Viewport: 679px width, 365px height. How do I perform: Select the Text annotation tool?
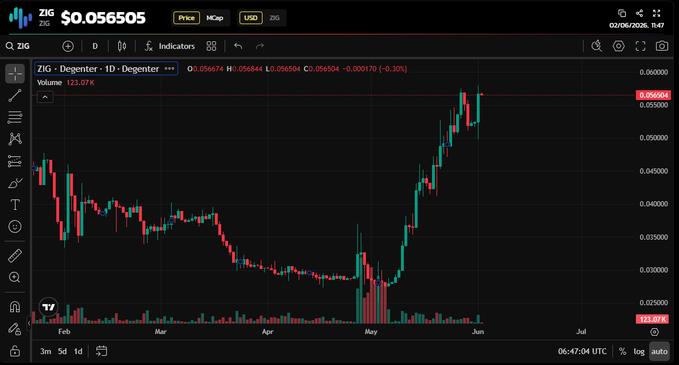tap(15, 204)
